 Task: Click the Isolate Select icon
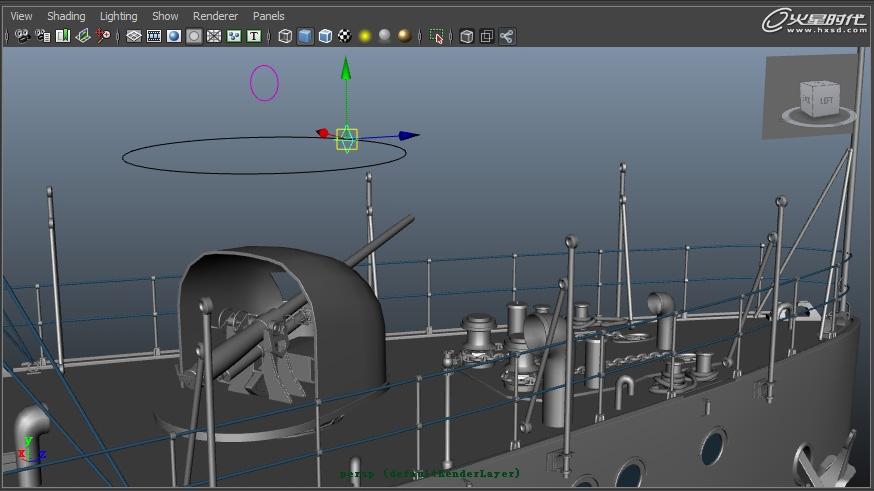tap(437, 36)
